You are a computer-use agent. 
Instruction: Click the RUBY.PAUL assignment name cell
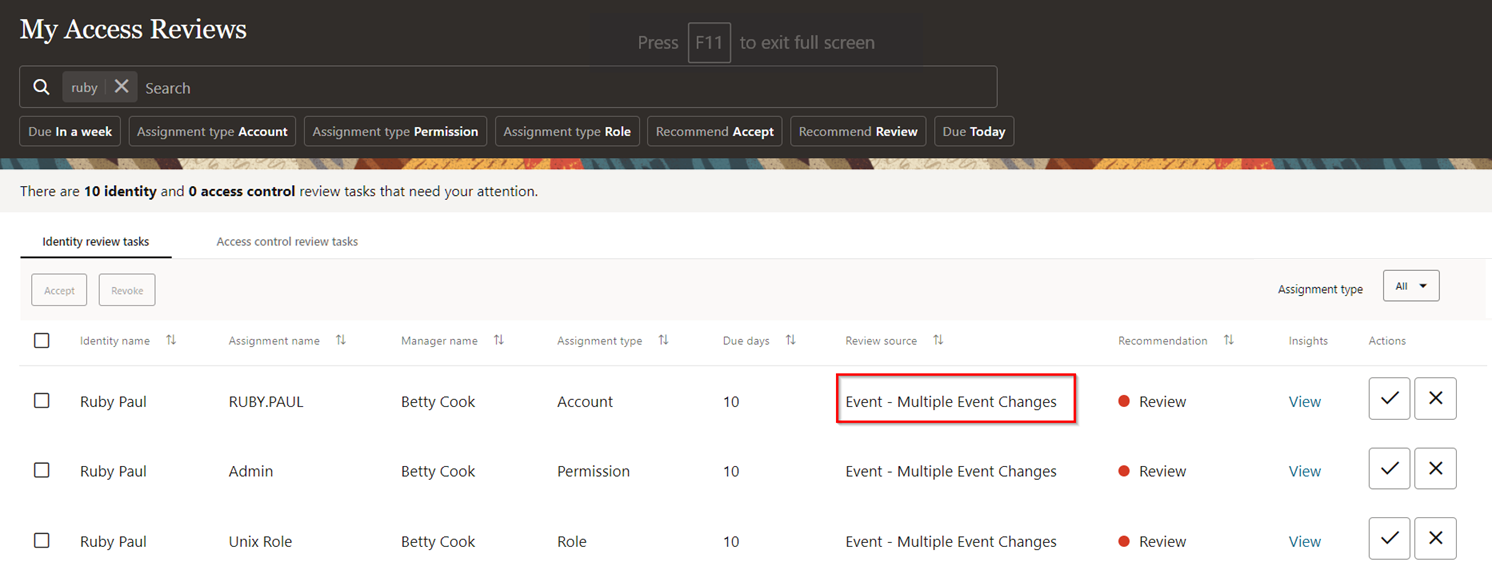[266, 401]
